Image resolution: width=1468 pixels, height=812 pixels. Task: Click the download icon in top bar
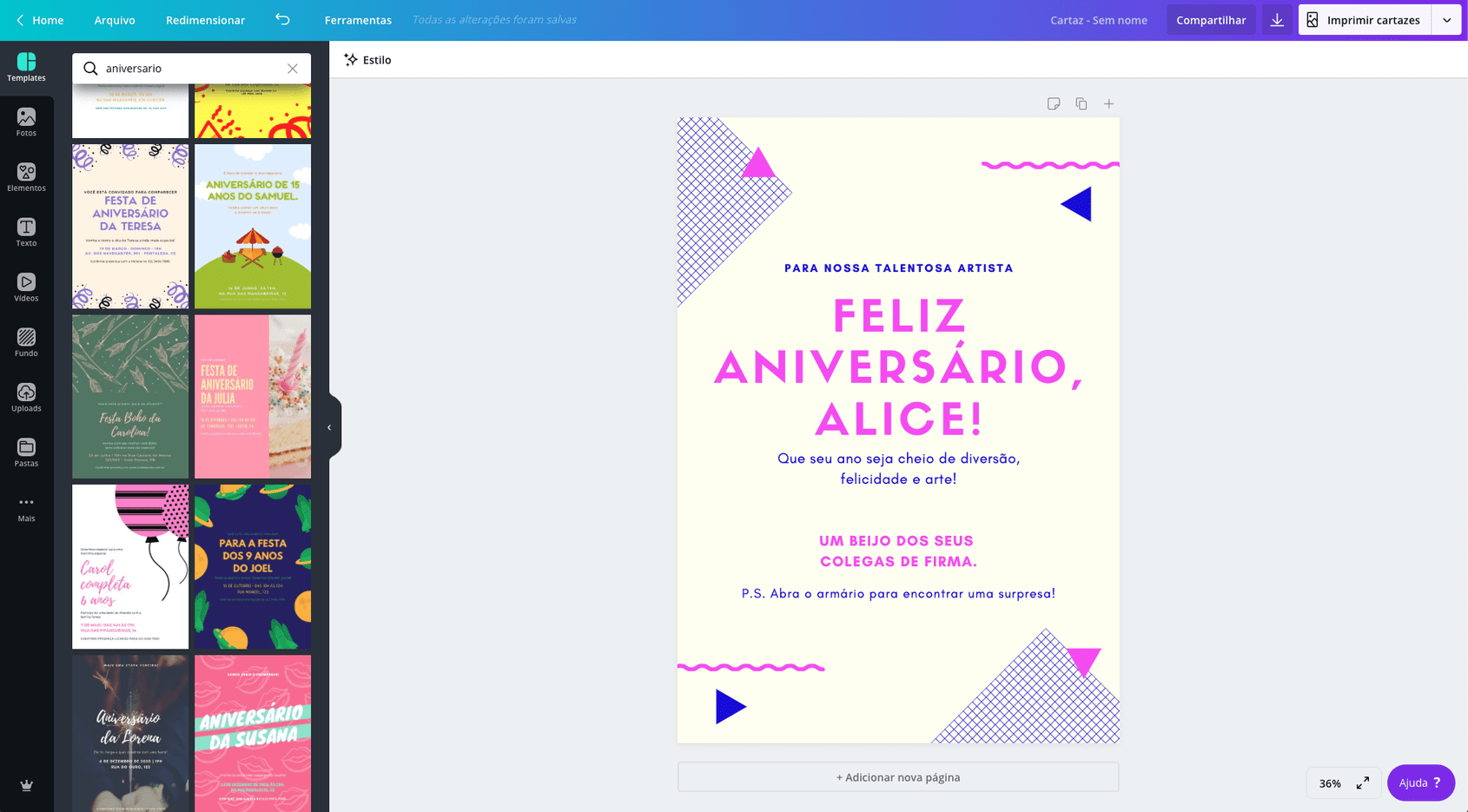pyautogui.click(x=1277, y=20)
